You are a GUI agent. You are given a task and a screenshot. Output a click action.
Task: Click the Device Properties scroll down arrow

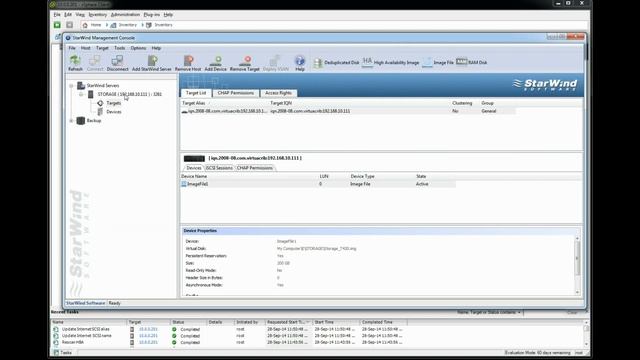577,292
